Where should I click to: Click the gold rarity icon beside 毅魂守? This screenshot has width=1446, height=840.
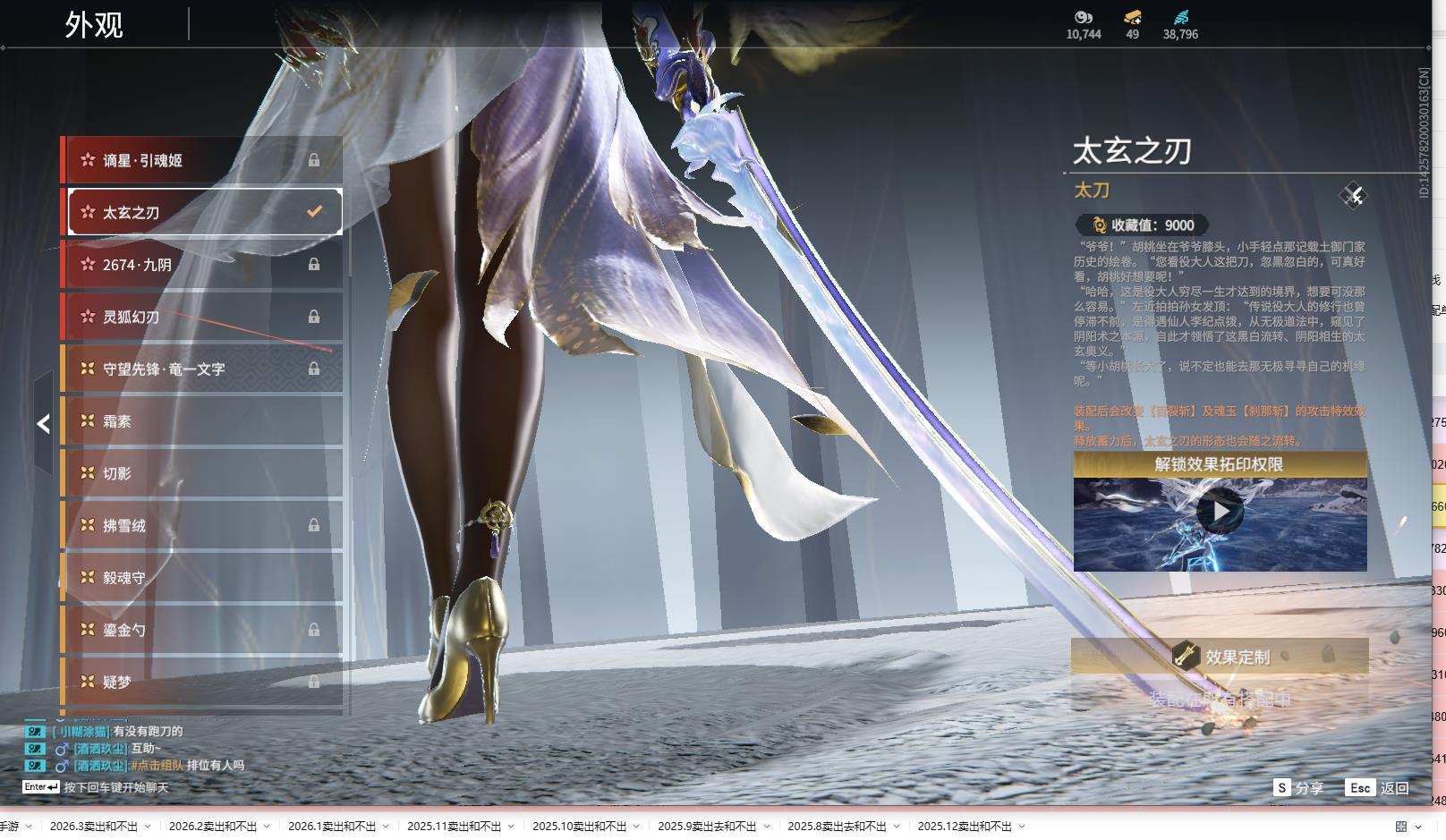click(88, 577)
